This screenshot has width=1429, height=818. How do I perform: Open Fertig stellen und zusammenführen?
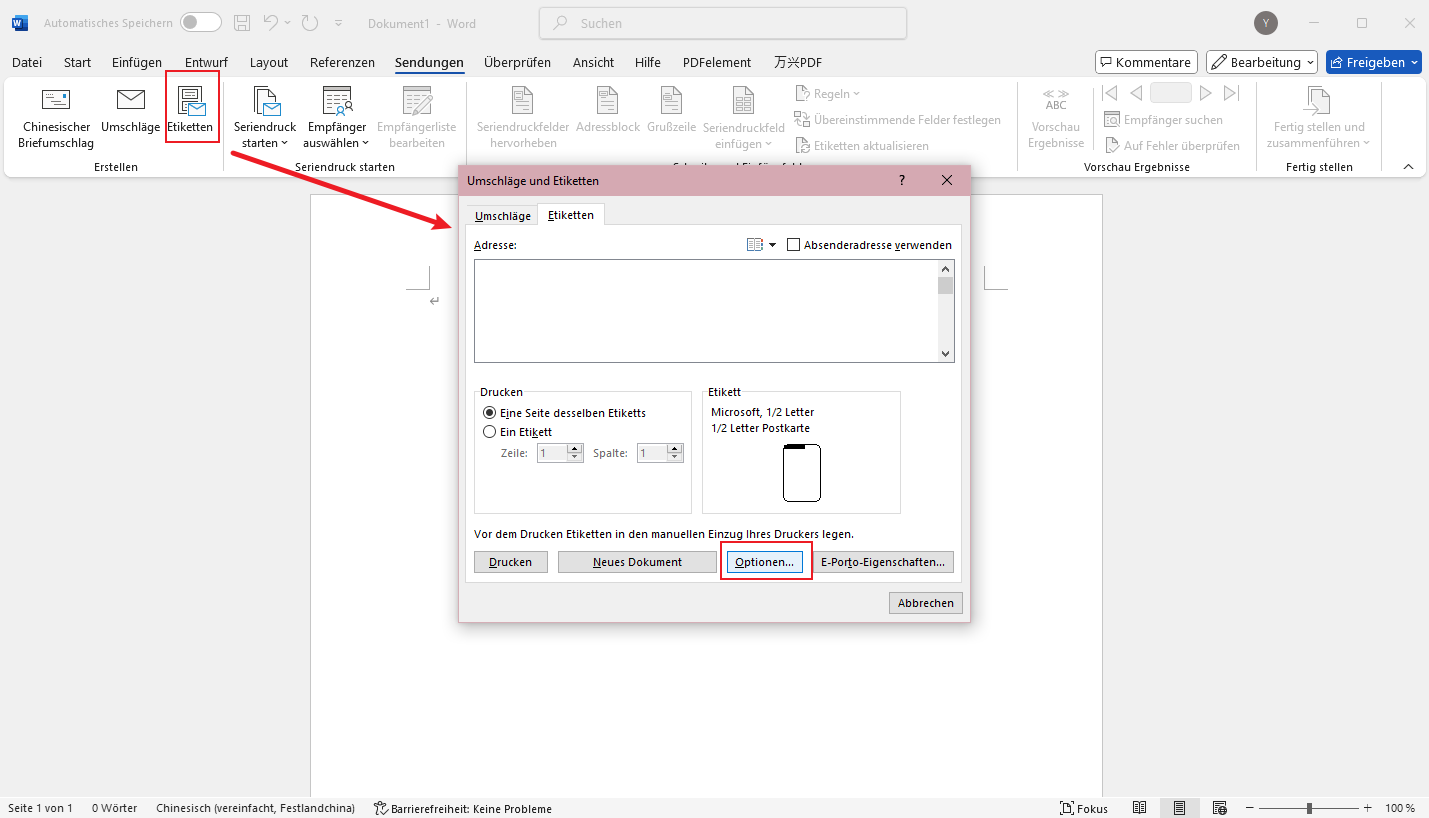[x=1319, y=118]
